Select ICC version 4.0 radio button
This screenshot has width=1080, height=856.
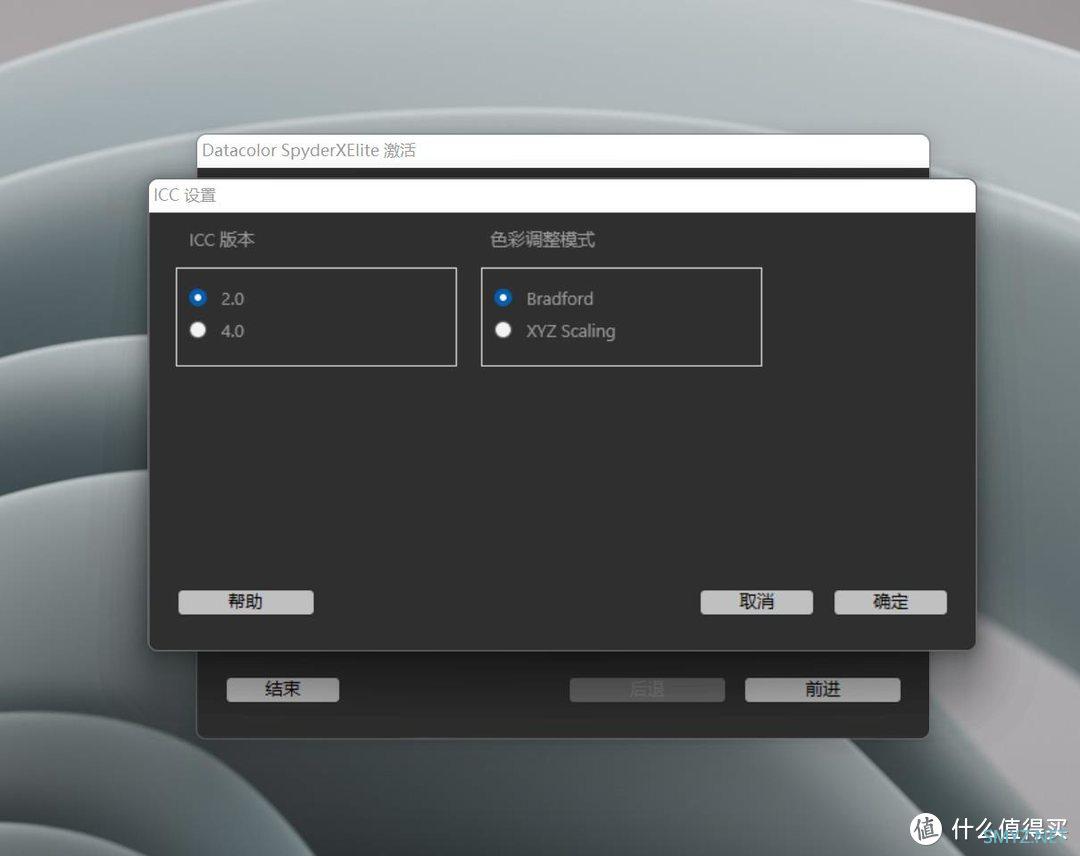[x=198, y=330]
